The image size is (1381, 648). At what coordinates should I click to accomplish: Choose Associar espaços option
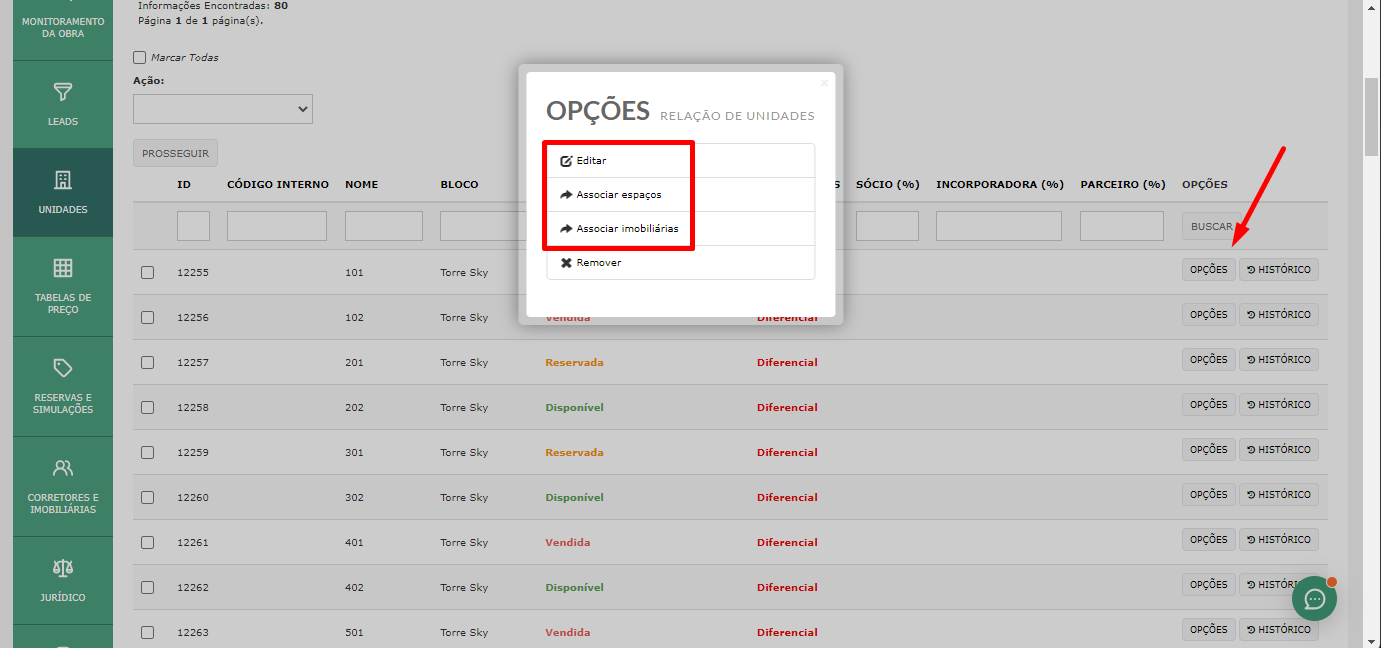pos(680,195)
